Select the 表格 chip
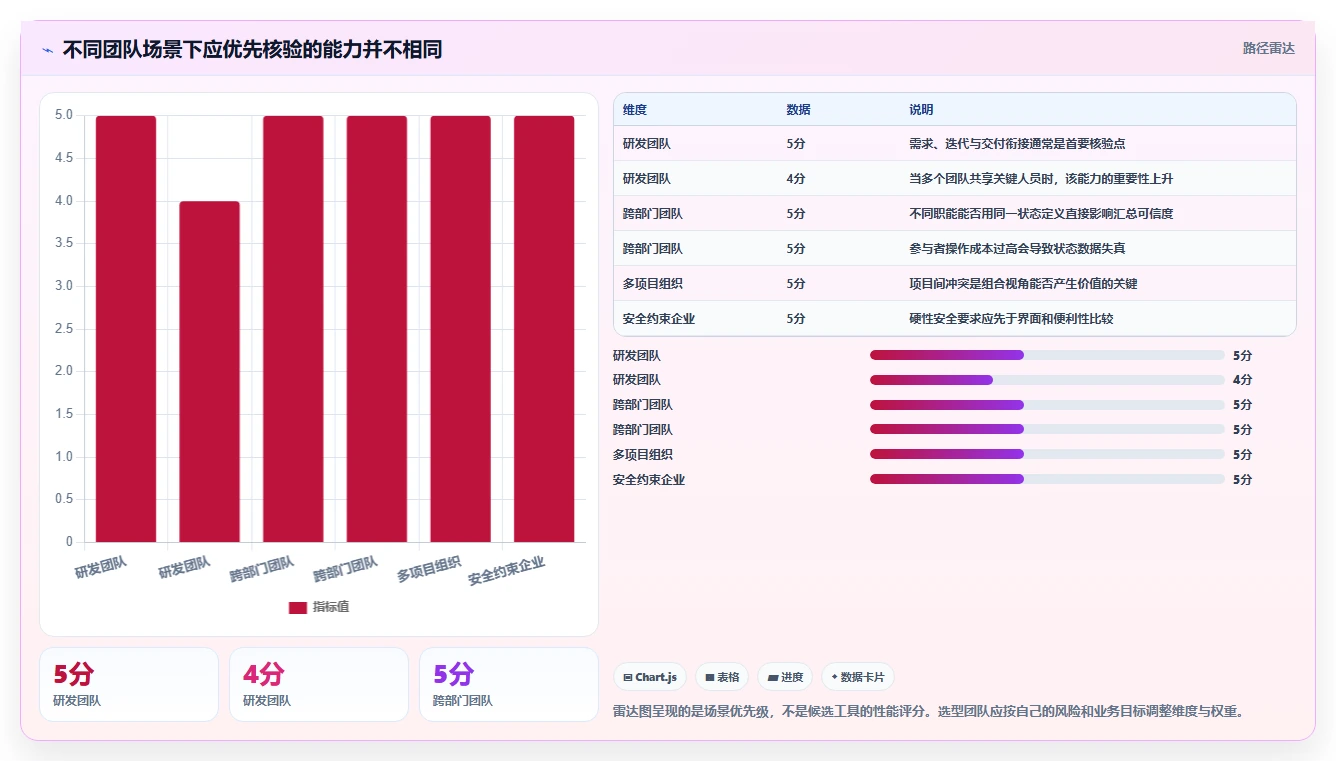 (x=722, y=677)
